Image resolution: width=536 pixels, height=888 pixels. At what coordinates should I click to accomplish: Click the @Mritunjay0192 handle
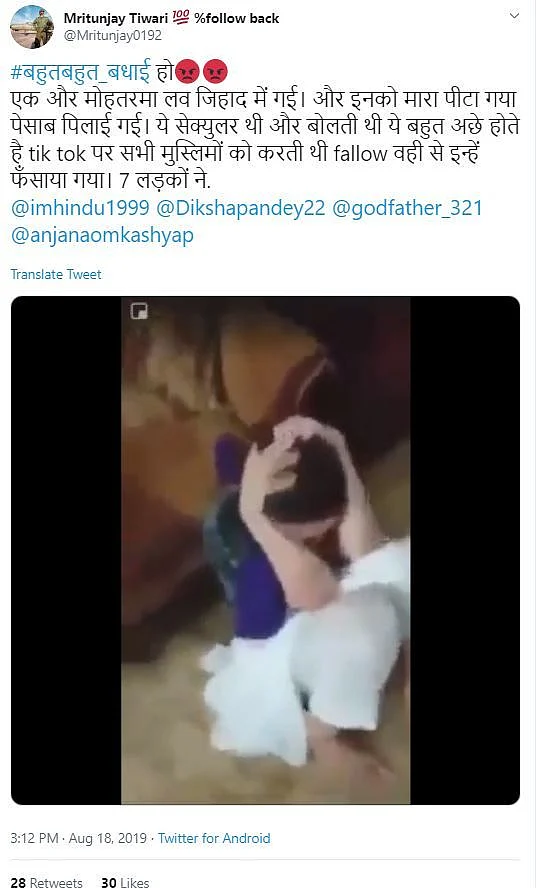point(113,35)
